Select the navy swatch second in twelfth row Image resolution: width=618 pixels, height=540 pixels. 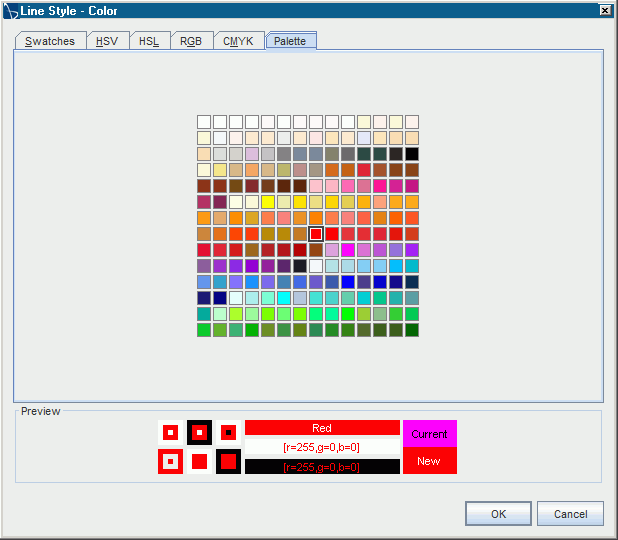220,298
